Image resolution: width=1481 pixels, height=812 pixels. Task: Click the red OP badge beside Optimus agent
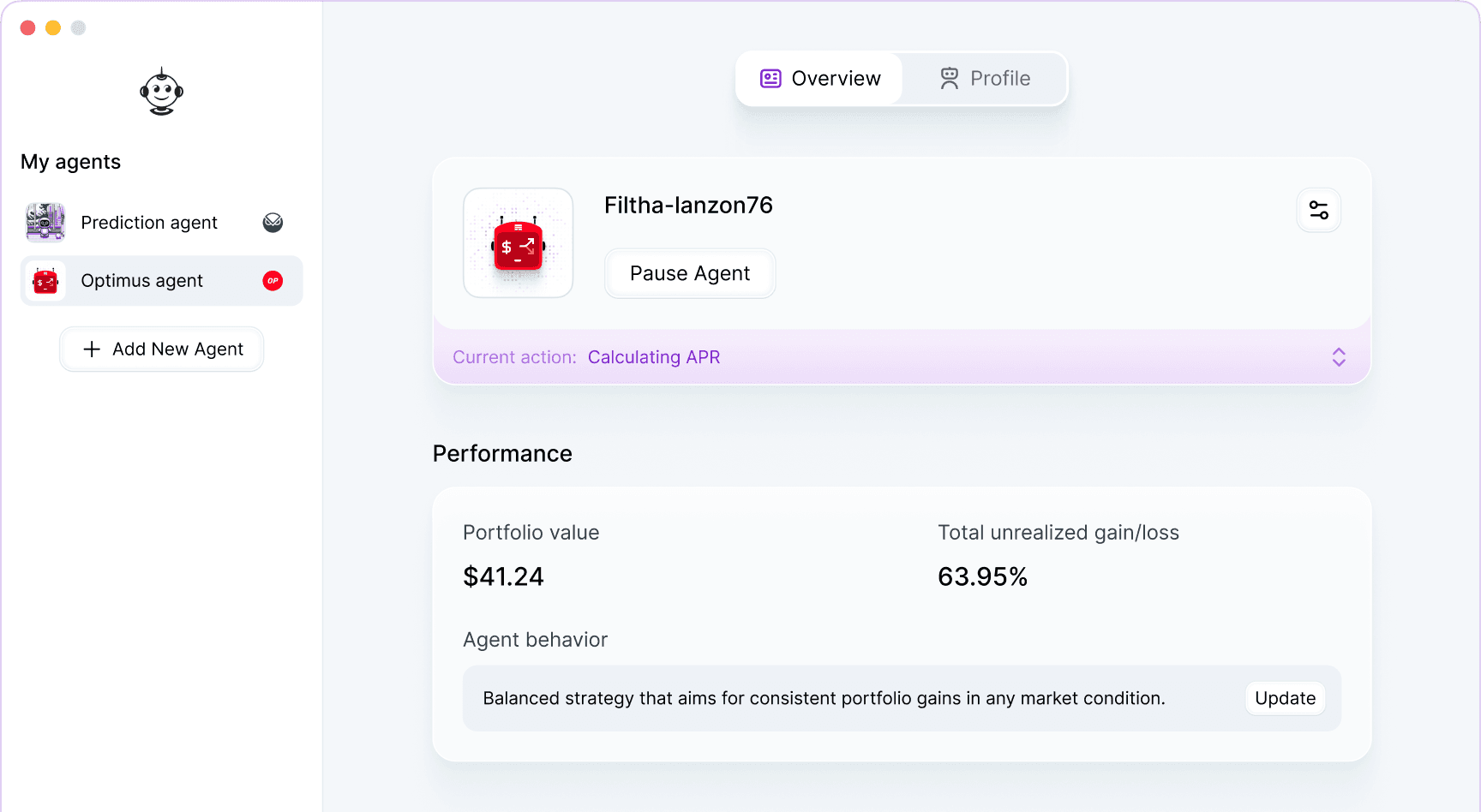pos(273,281)
